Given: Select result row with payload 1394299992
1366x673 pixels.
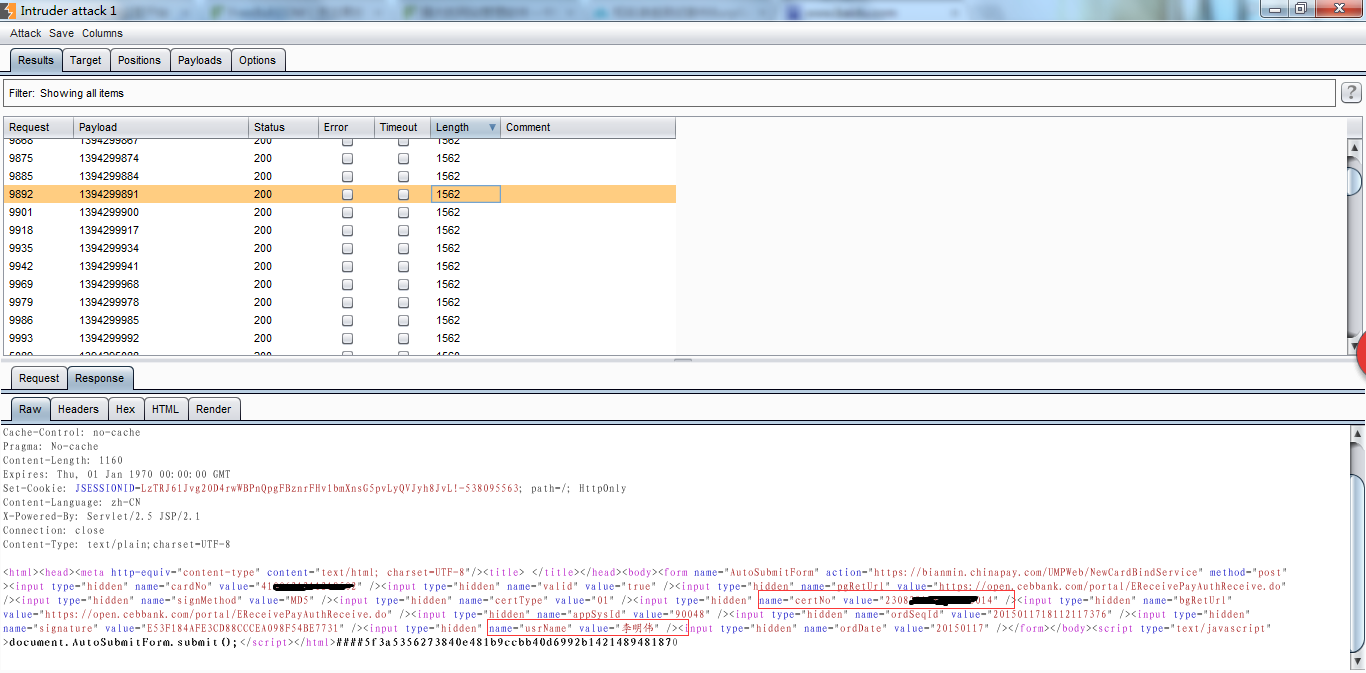Looking at the screenshot, I should [x=340, y=338].
